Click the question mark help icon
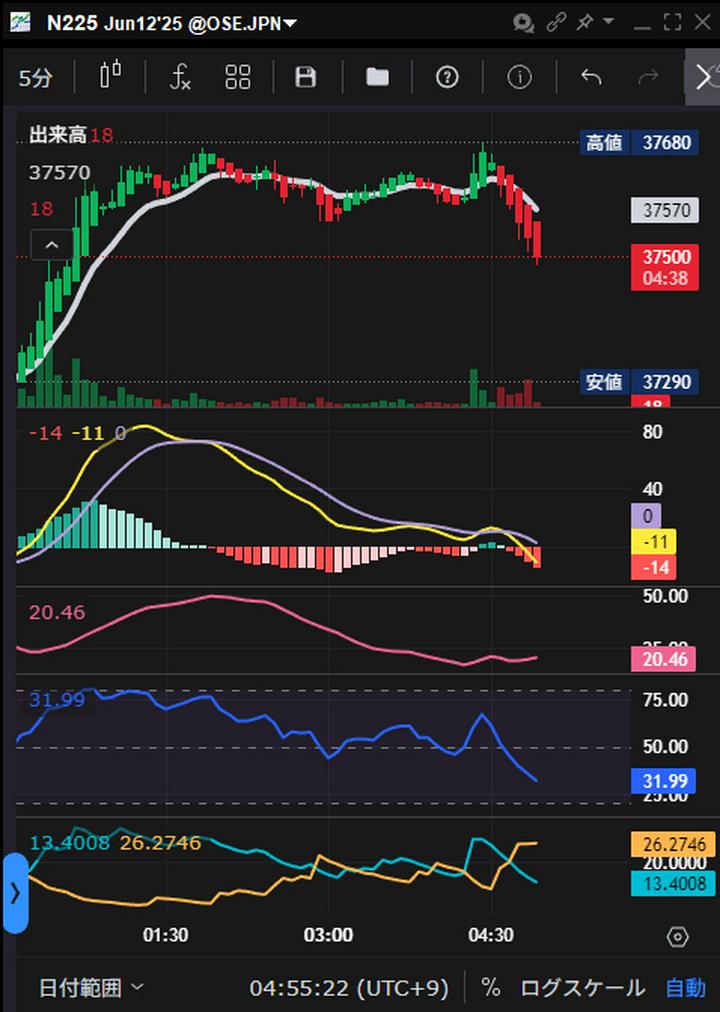Viewport: 720px width, 1012px height. coord(447,77)
